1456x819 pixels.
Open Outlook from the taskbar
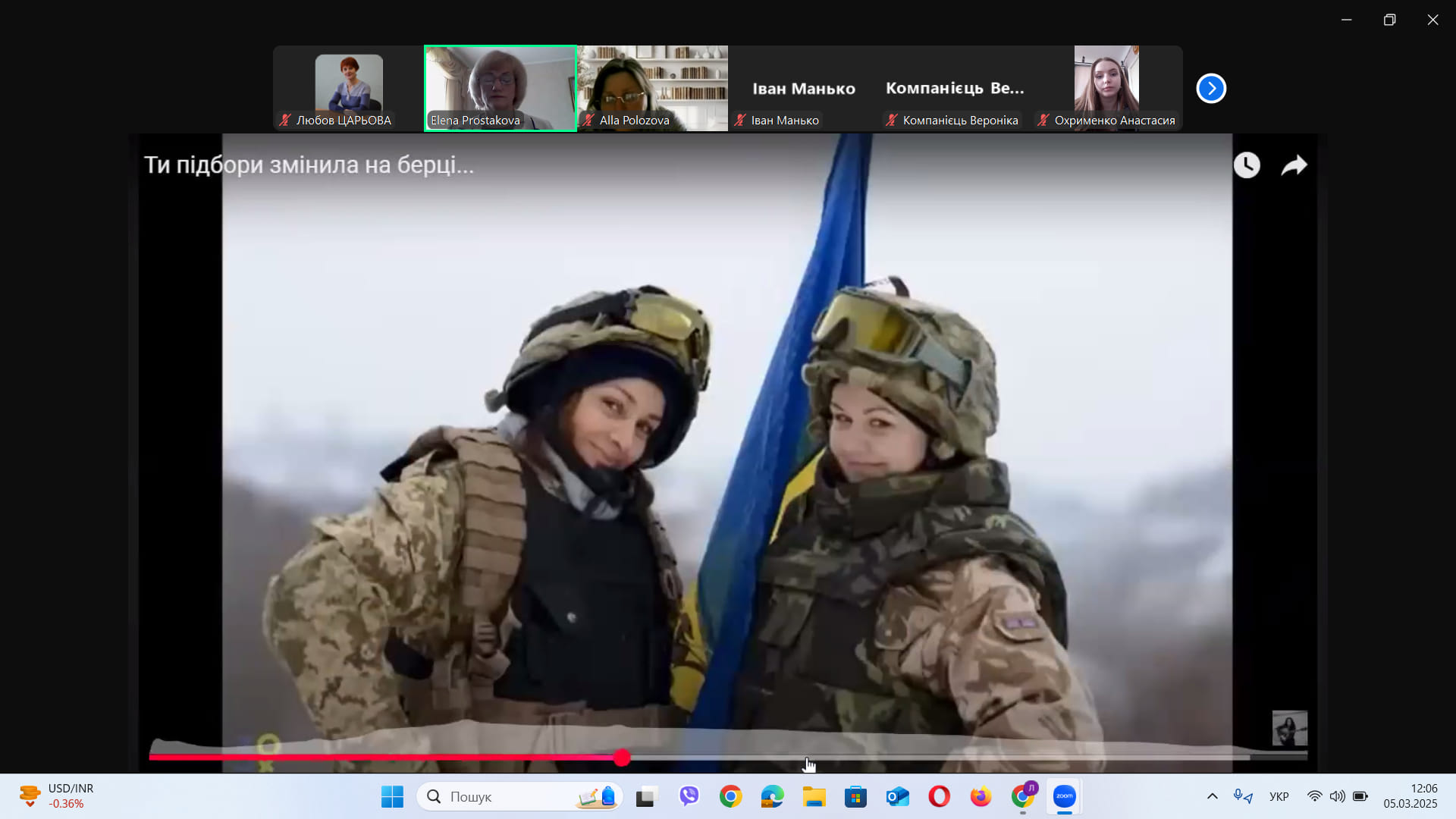(x=897, y=796)
